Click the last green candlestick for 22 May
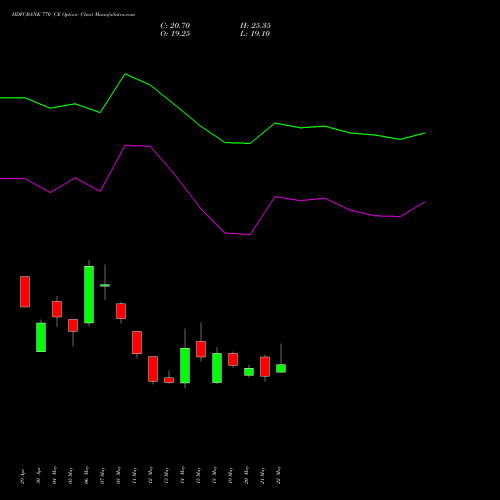Screen dimensions: 500x500 281,368
